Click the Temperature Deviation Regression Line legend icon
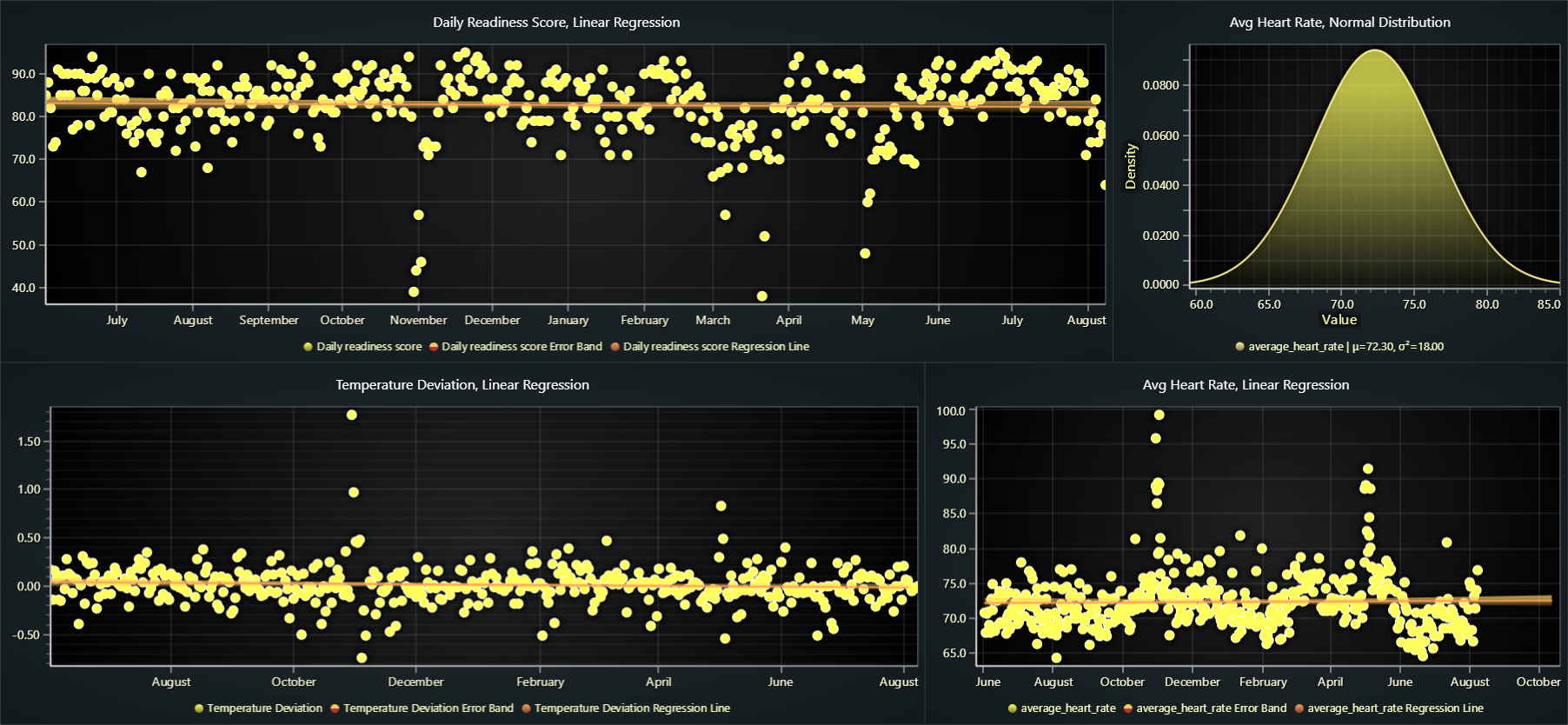This screenshot has width=1568, height=725. (x=526, y=708)
